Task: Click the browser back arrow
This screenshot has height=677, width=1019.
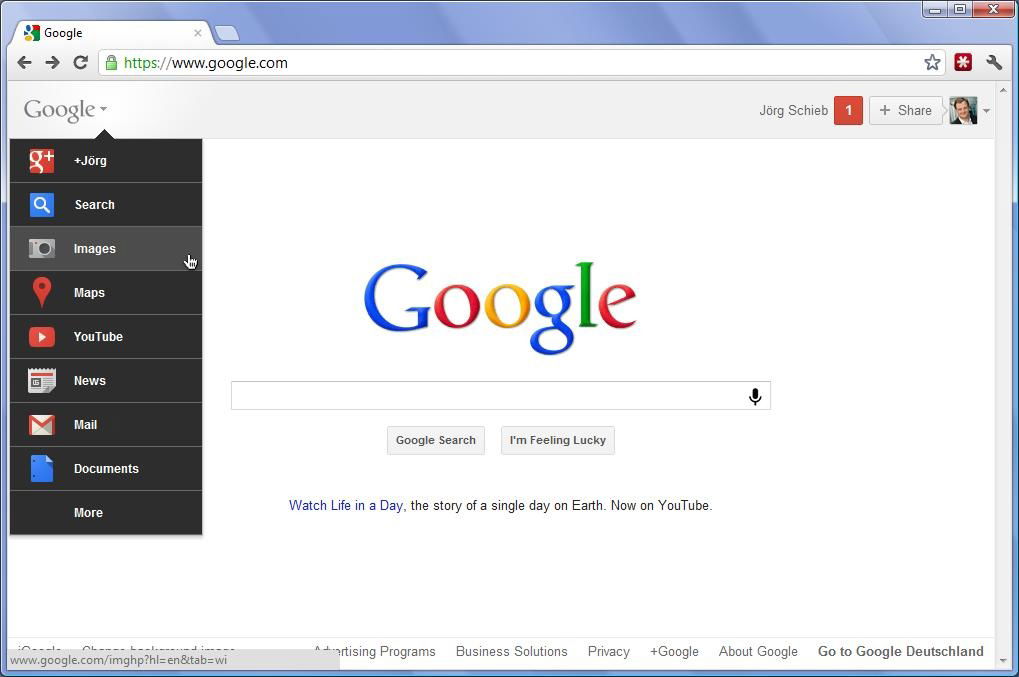Action: tap(24, 62)
